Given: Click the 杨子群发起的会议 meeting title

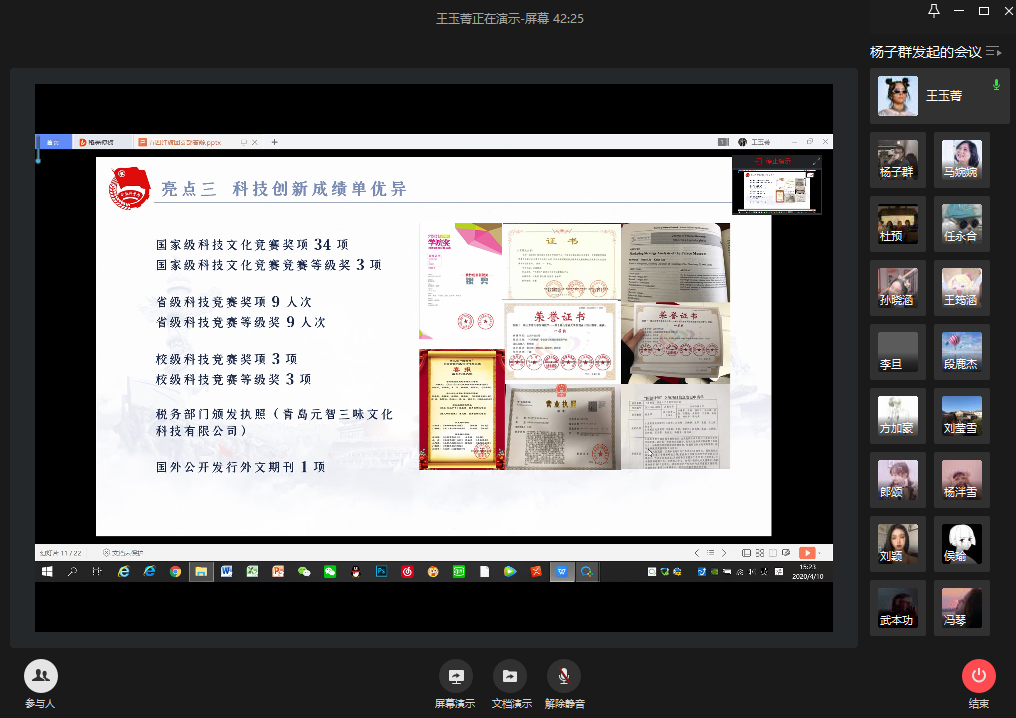Looking at the screenshot, I should [x=925, y=52].
